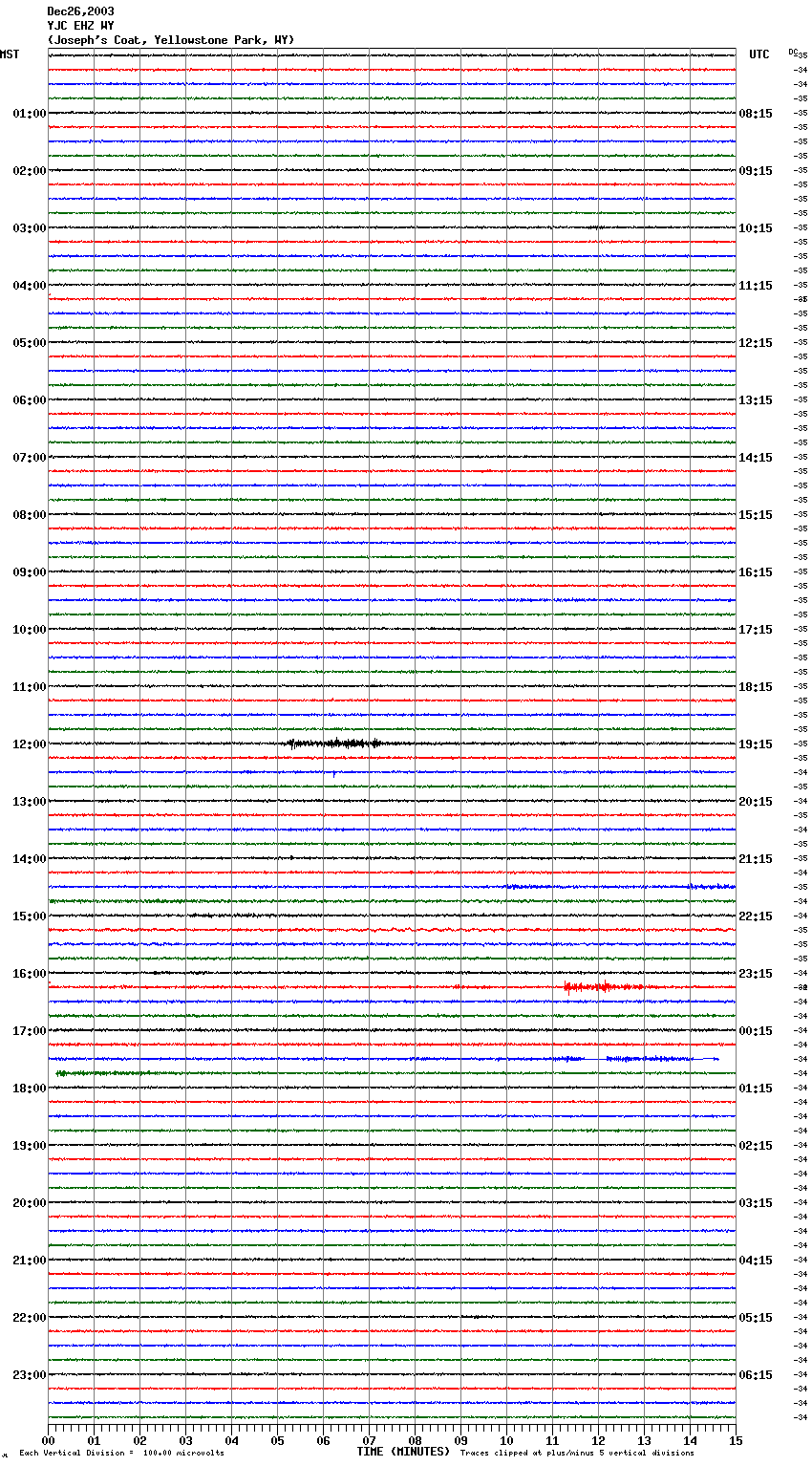The width and height of the screenshot is (812, 1466).
Task: Click the TIME (MINUTES) axis title
Action: point(403,1452)
